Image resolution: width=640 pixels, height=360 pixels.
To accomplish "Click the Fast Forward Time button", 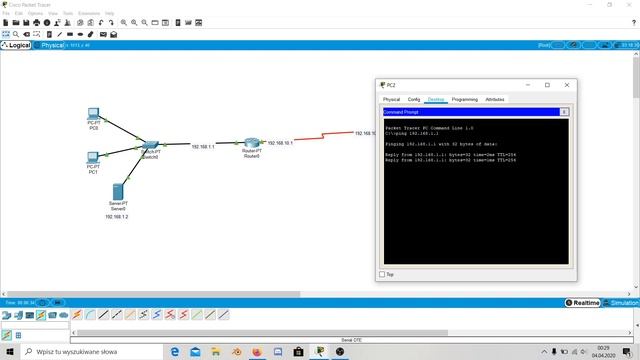I will point(58,303).
